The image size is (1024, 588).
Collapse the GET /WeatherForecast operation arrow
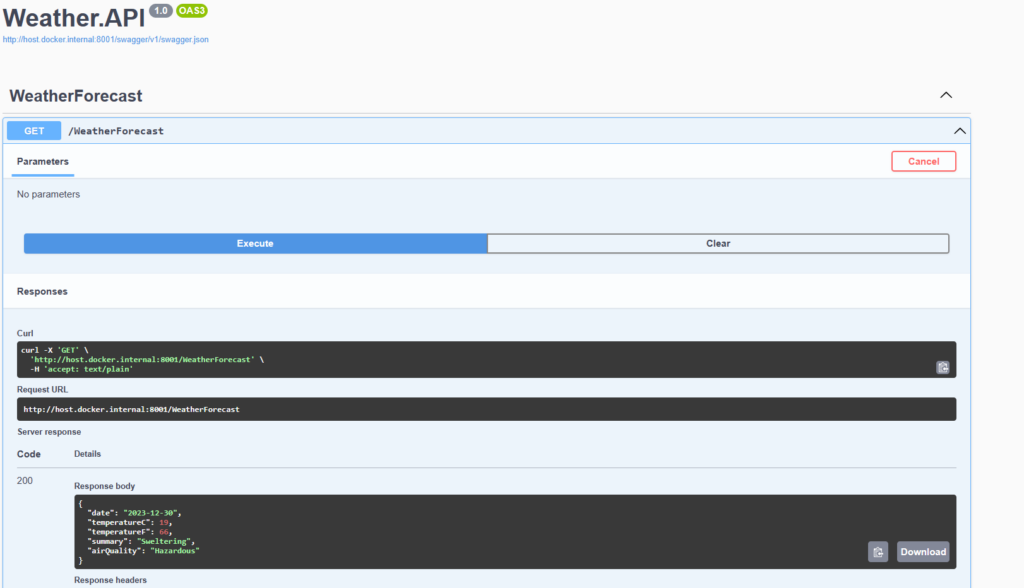pos(959,131)
